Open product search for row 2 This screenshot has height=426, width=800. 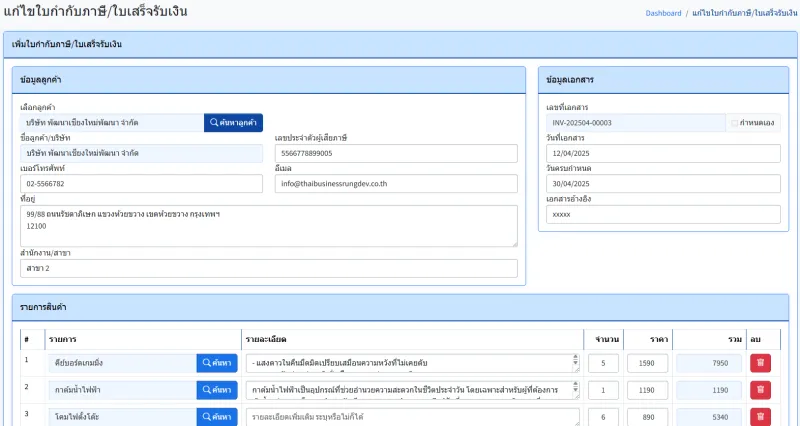tap(217, 390)
